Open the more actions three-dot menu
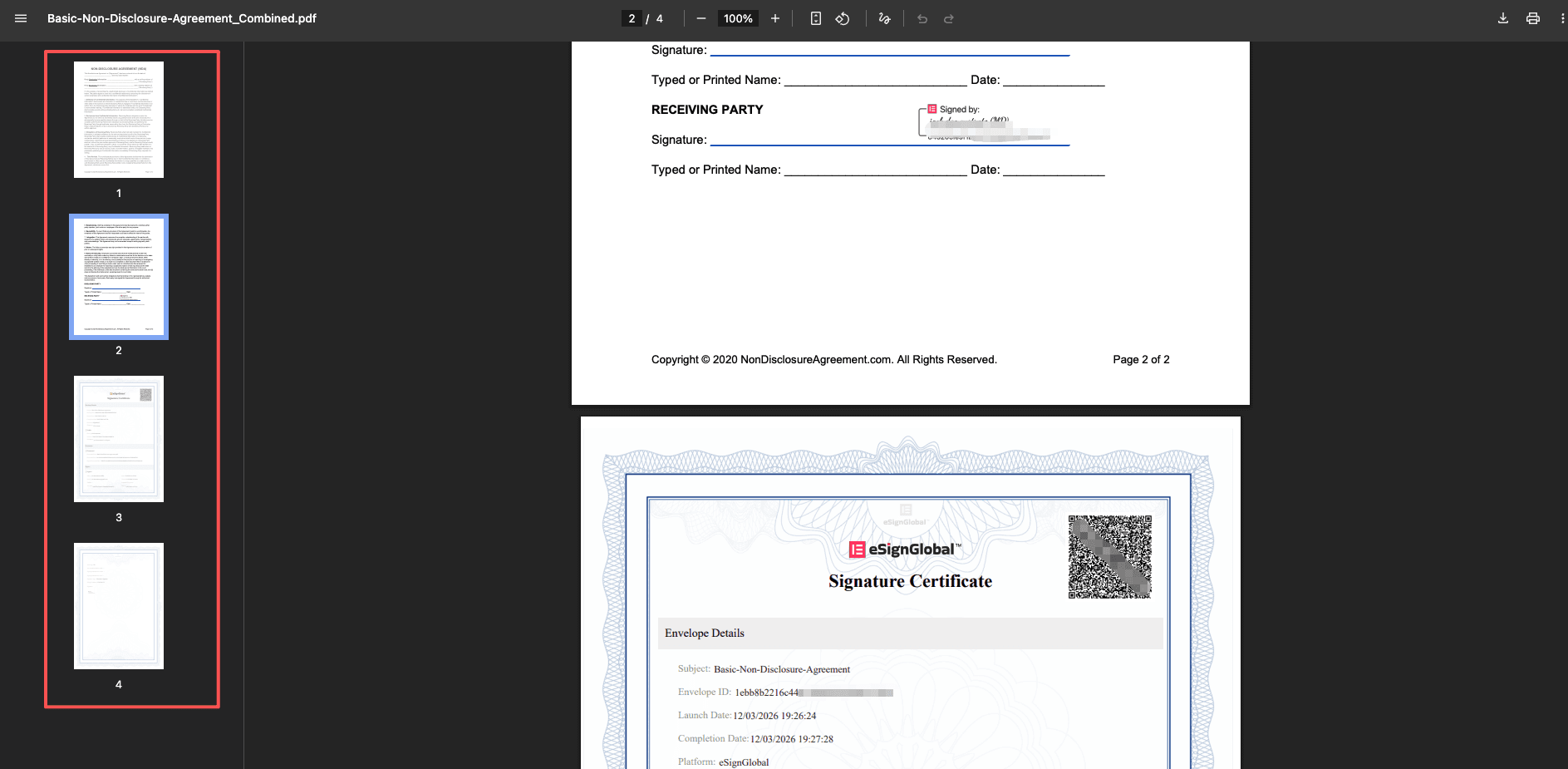The height and width of the screenshot is (769, 1568). click(1562, 18)
